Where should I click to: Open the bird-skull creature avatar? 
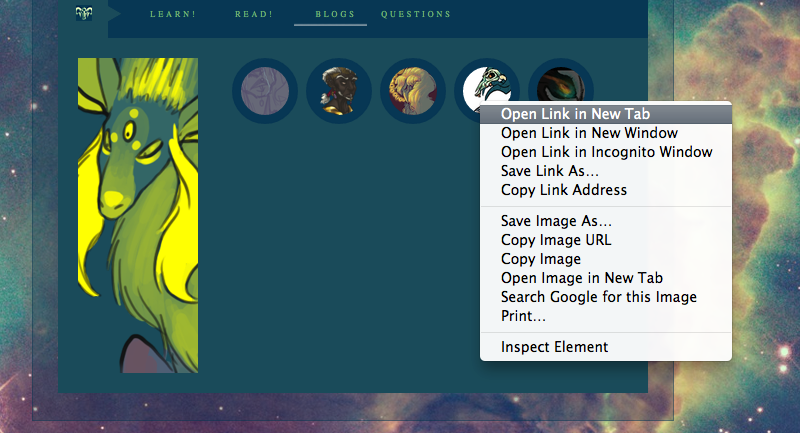click(x=485, y=82)
